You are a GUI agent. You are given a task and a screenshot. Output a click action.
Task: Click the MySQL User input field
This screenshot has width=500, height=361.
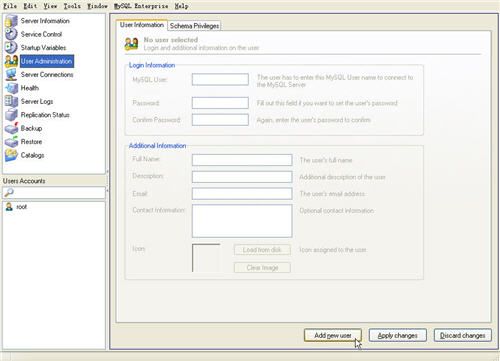point(220,79)
